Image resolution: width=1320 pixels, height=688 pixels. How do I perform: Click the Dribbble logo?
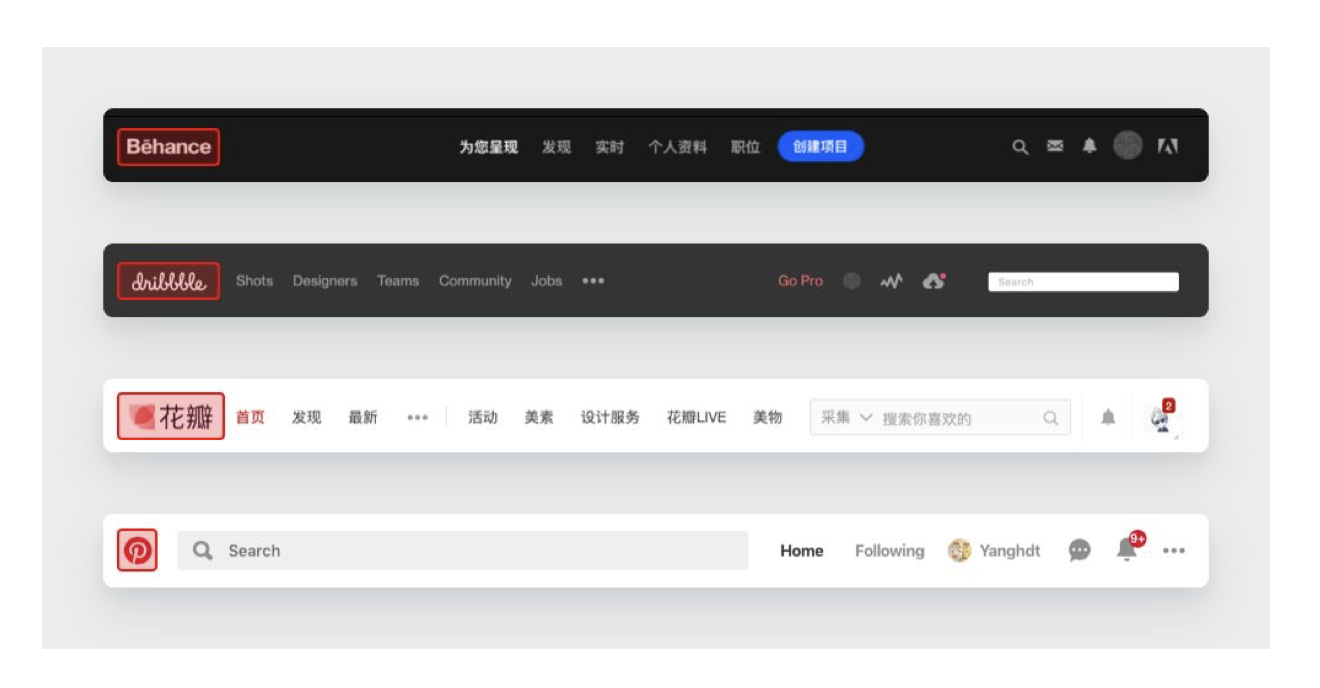pyautogui.click(x=168, y=282)
